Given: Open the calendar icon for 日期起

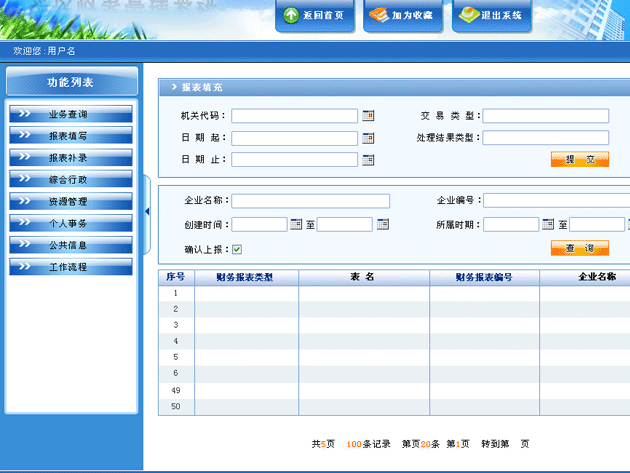Looking at the screenshot, I should click(368, 138).
